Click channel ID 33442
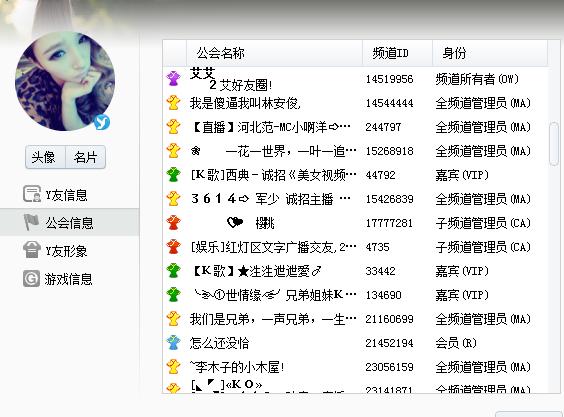The height and width of the screenshot is (417, 564). pyautogui.click(x=380, y=271)
